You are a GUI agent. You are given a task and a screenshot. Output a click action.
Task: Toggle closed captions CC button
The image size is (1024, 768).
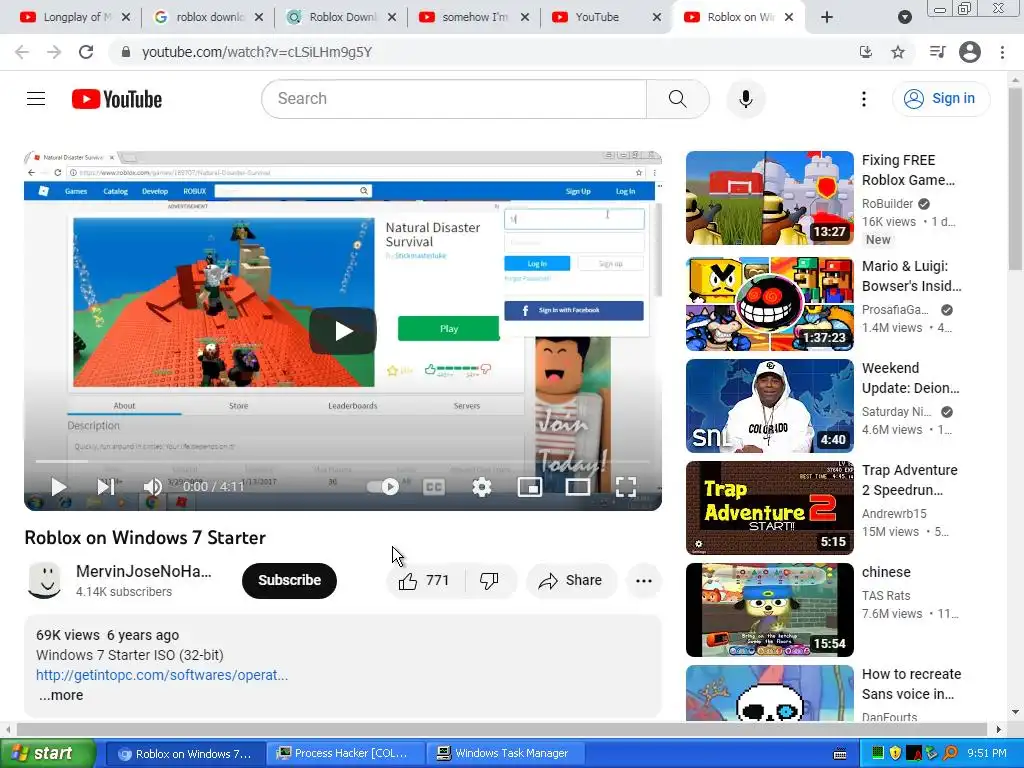point(434,487)
